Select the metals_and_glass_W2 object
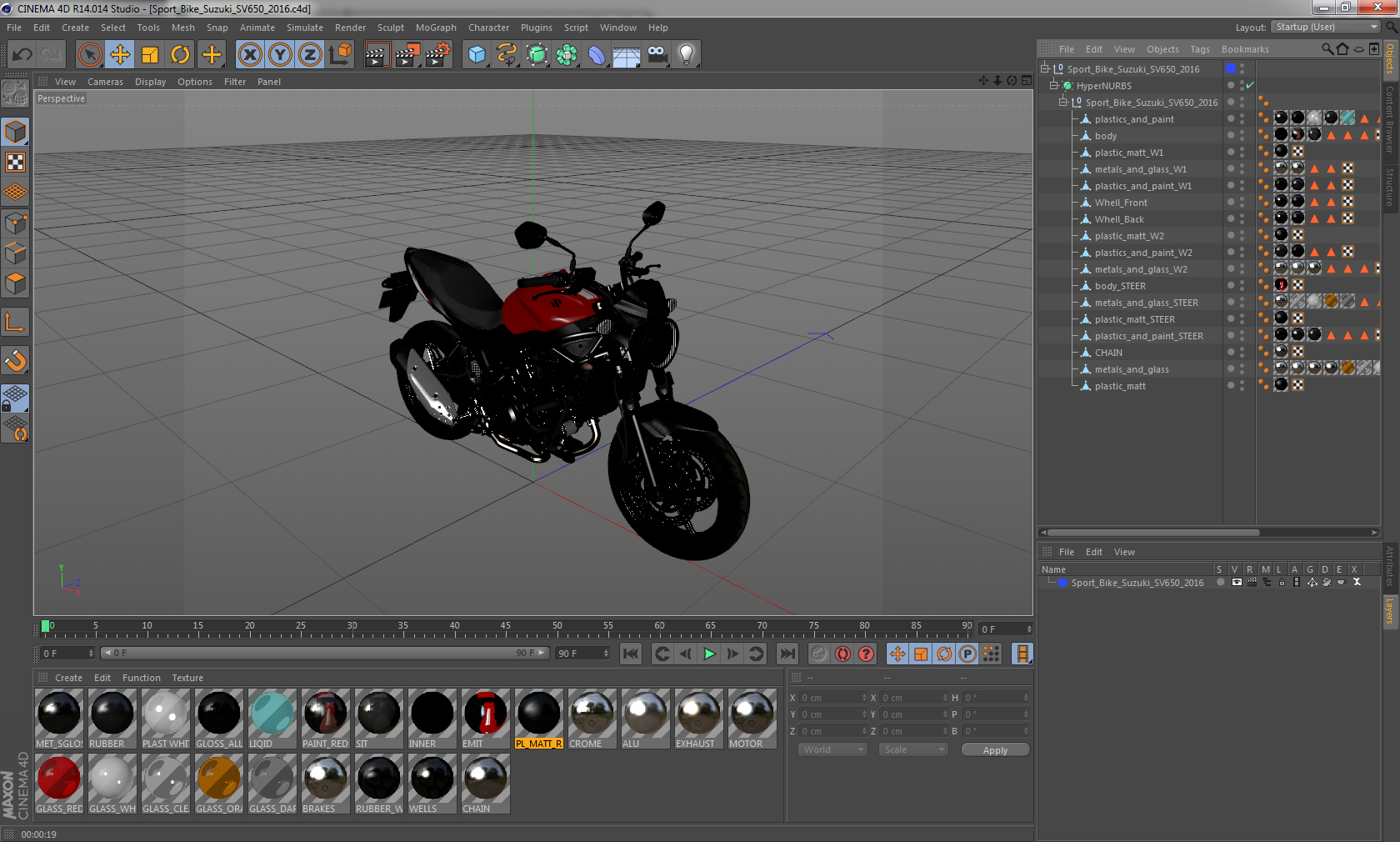The image size is (1400, 842). tap(1141, 269)
